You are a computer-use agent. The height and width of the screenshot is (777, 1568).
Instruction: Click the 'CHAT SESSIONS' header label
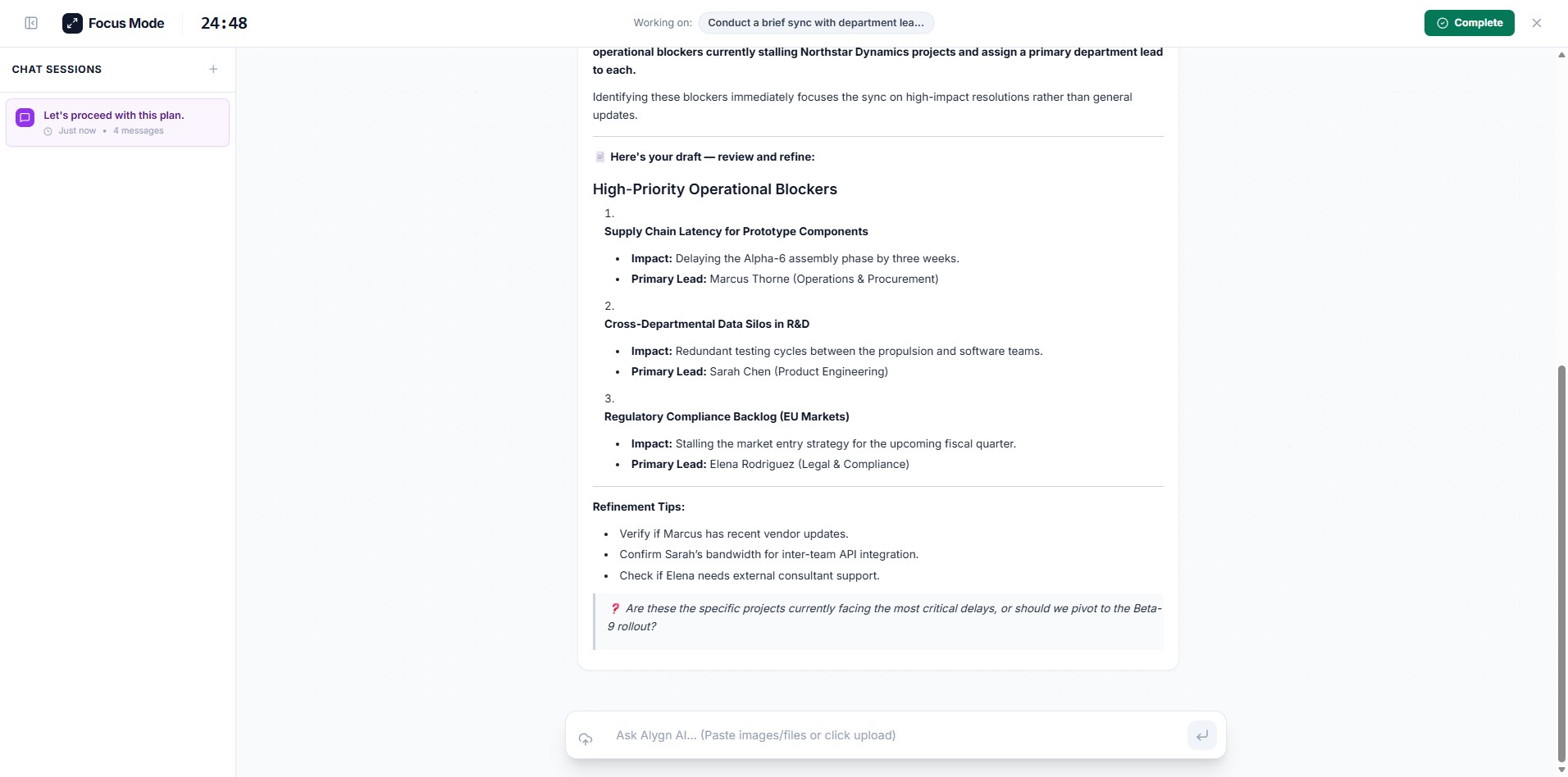57,69
